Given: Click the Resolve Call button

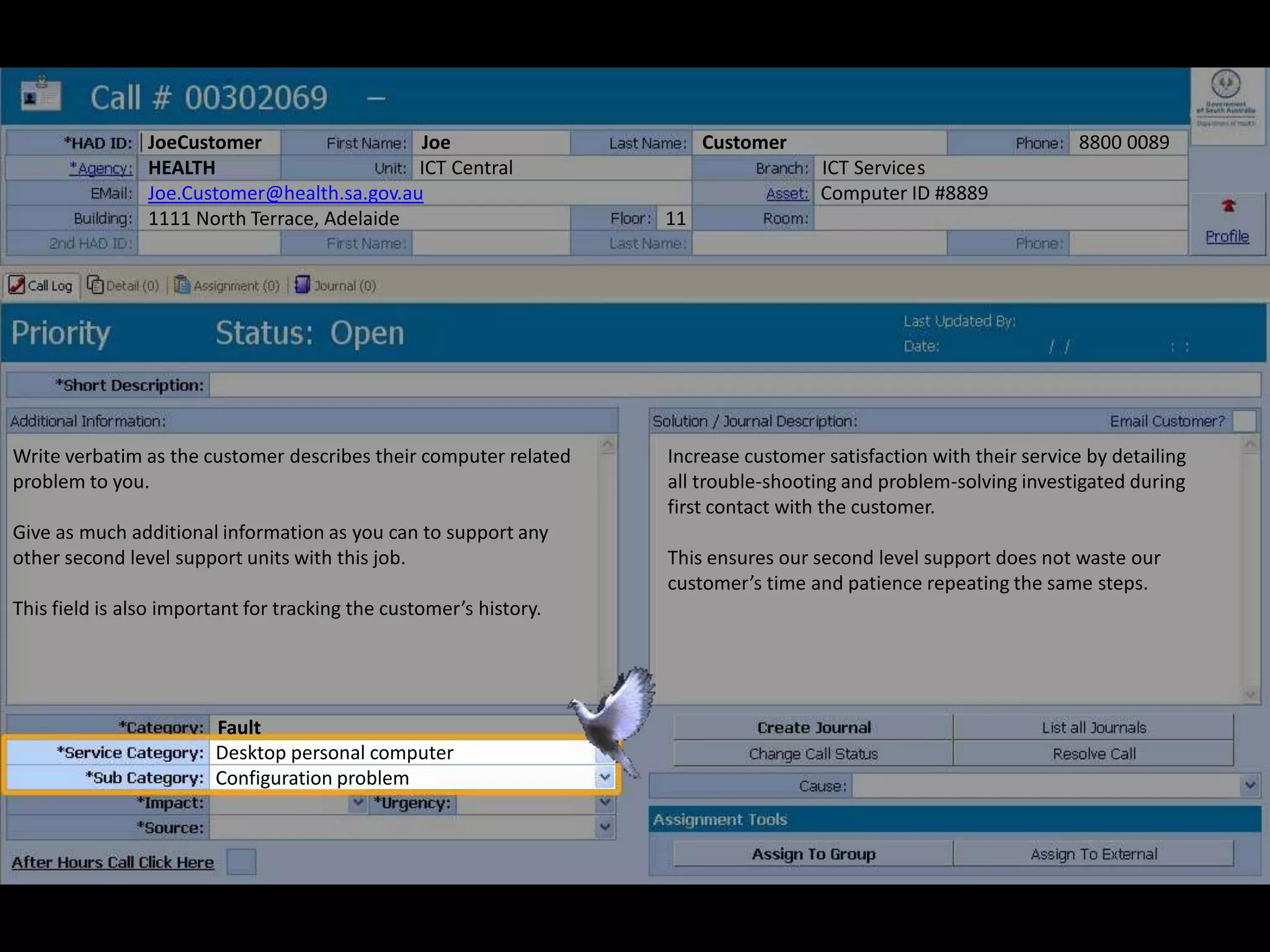Looking at the screenshot, I should click(1093, 754).
